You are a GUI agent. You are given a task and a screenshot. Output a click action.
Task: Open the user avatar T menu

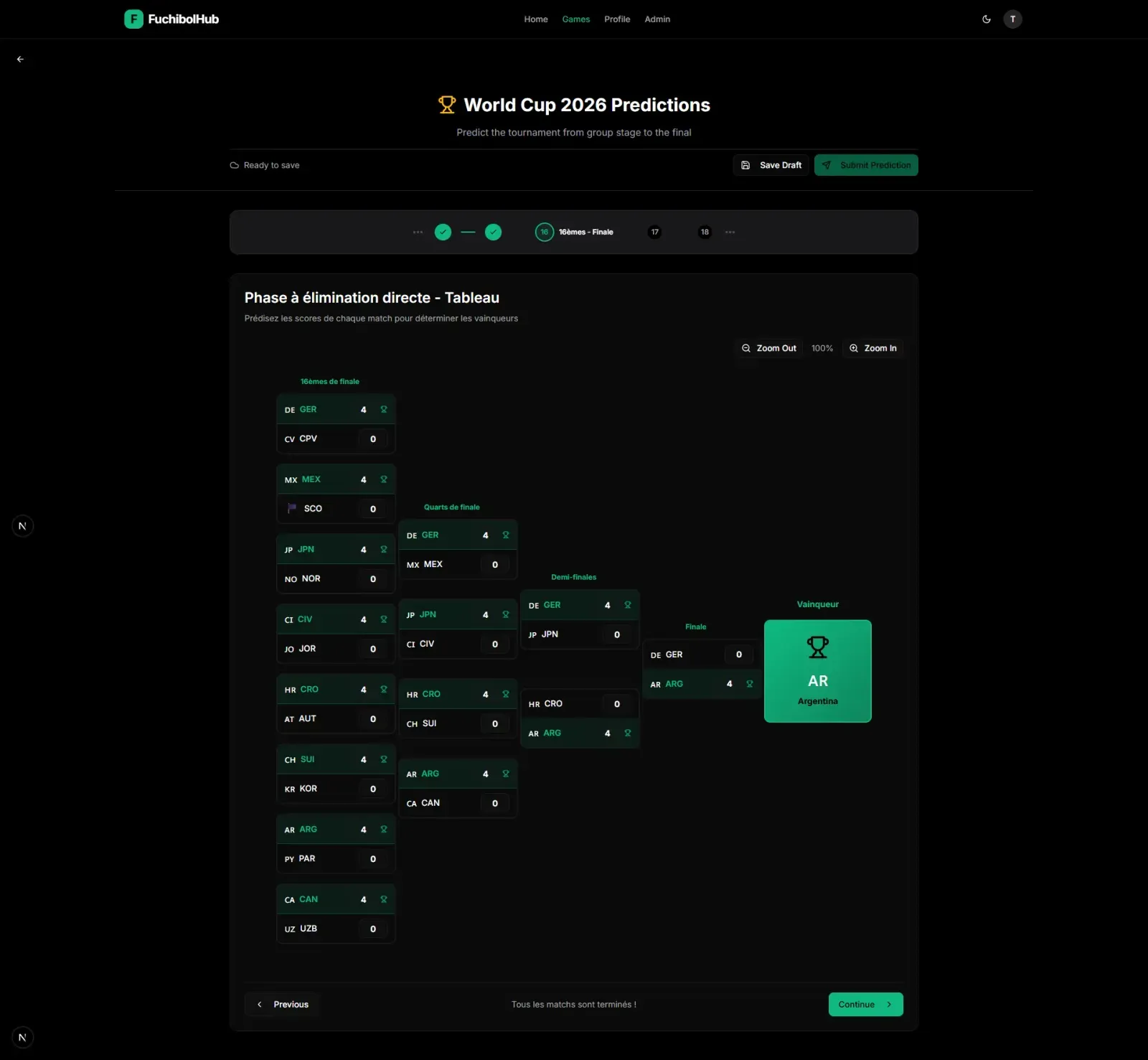click(1012, 19)
